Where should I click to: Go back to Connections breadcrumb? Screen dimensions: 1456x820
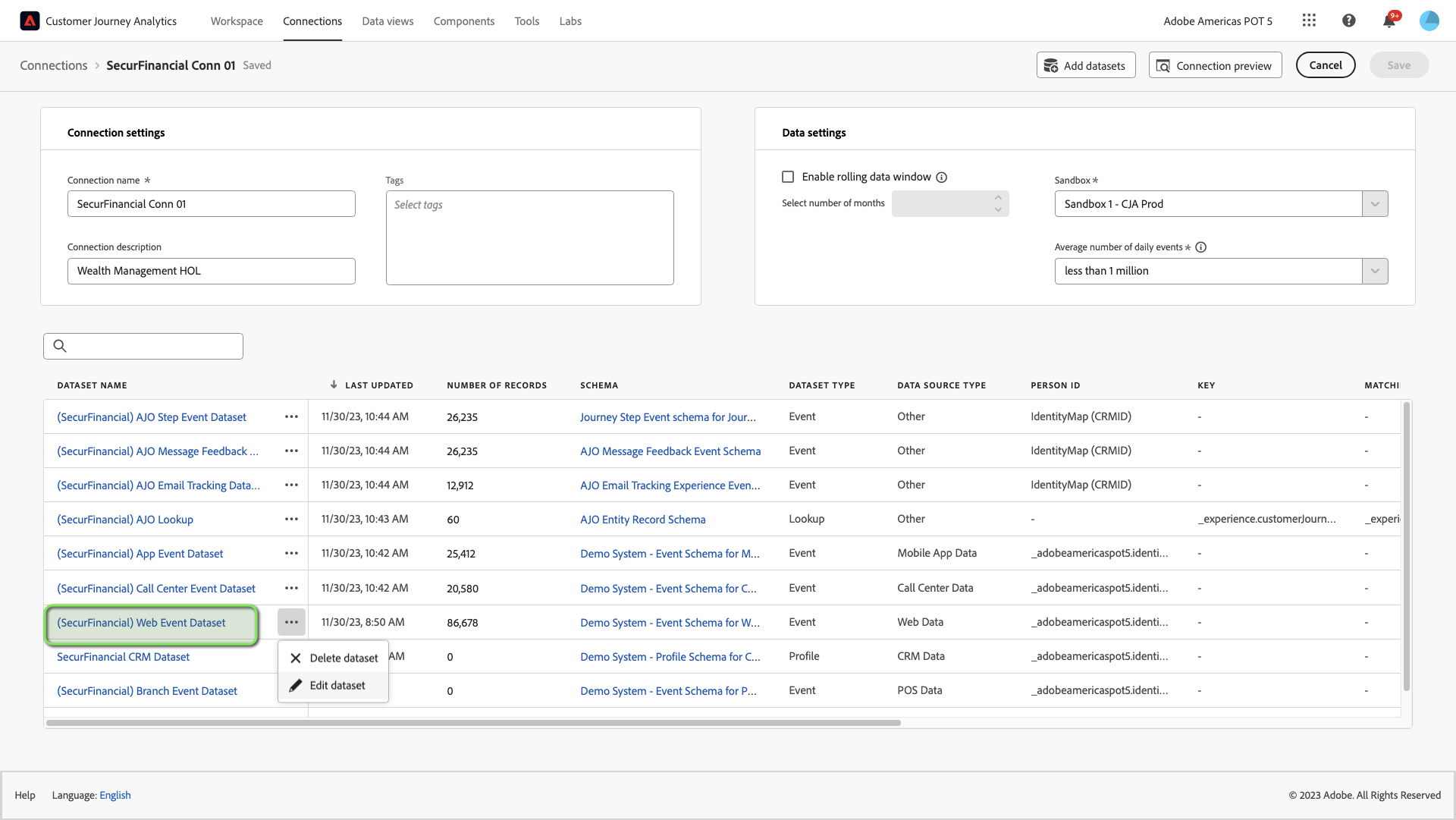[54, 65]
